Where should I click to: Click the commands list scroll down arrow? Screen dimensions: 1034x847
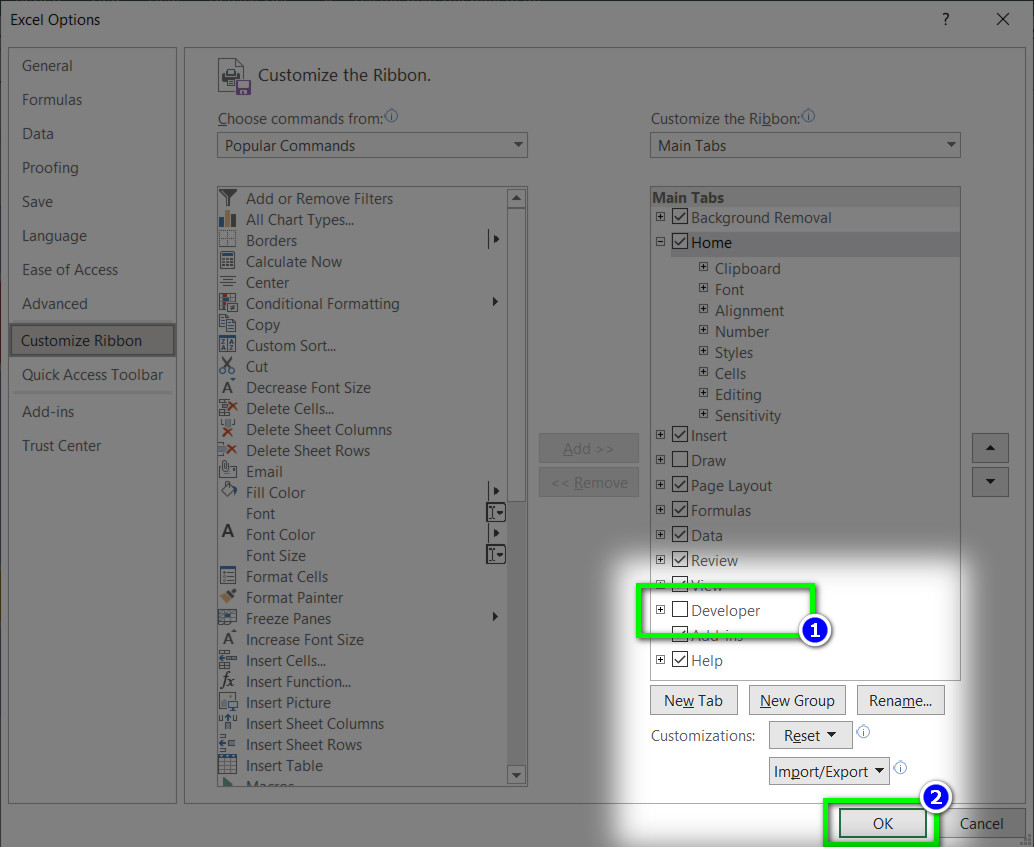click(x=516, y=775)
